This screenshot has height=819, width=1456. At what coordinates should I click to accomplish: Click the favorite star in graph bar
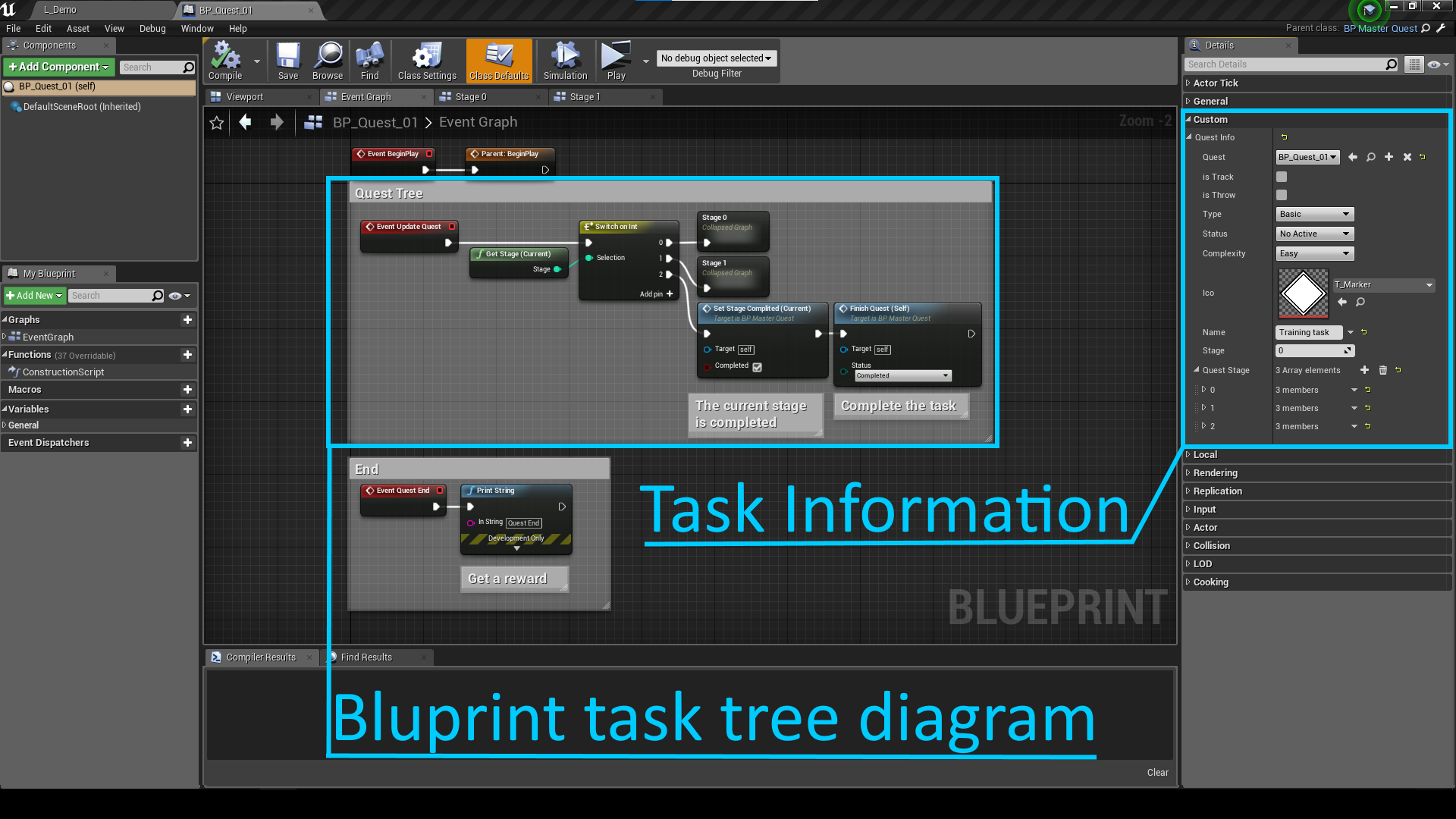[x=217, y=123]
